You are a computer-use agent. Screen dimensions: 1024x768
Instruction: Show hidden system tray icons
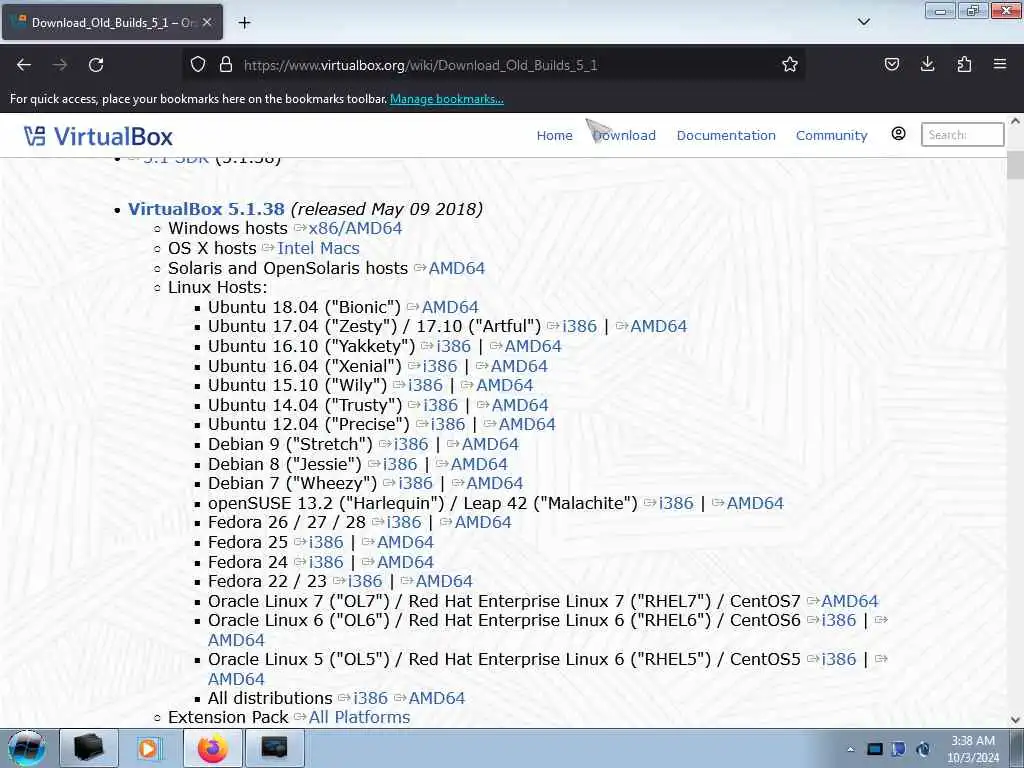850,749
